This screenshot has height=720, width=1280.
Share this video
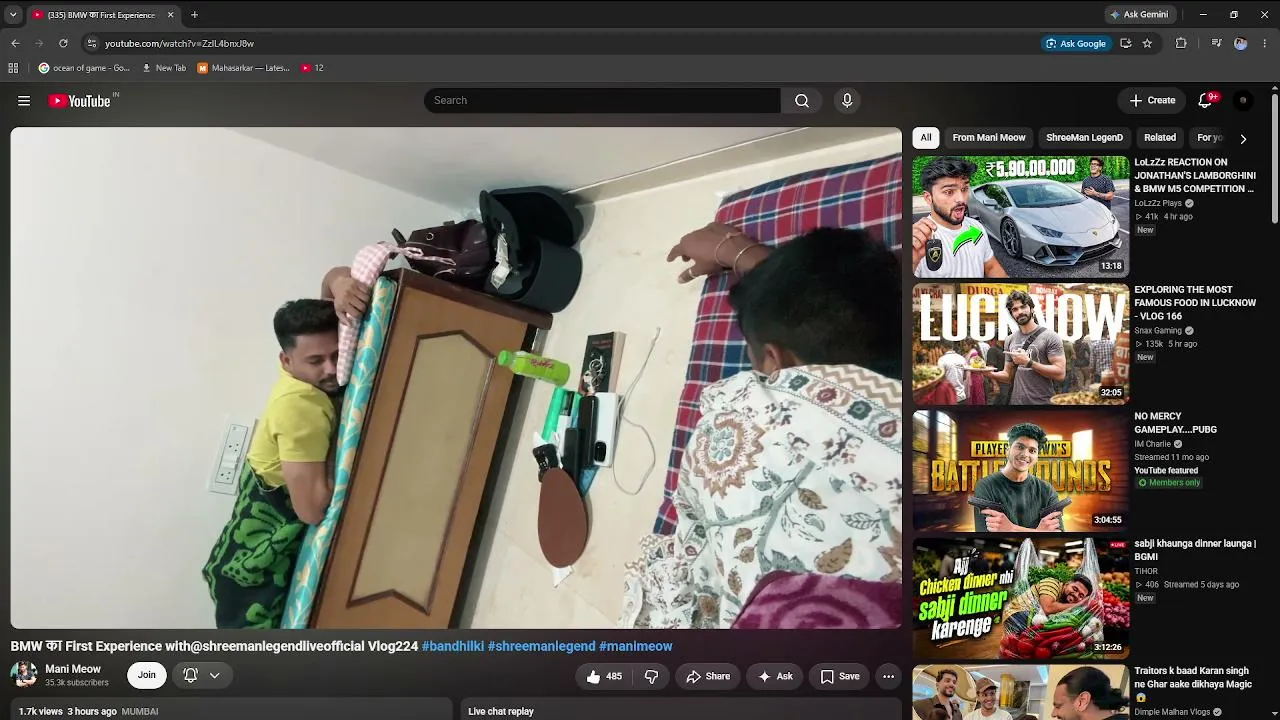[x=708, y=676]
